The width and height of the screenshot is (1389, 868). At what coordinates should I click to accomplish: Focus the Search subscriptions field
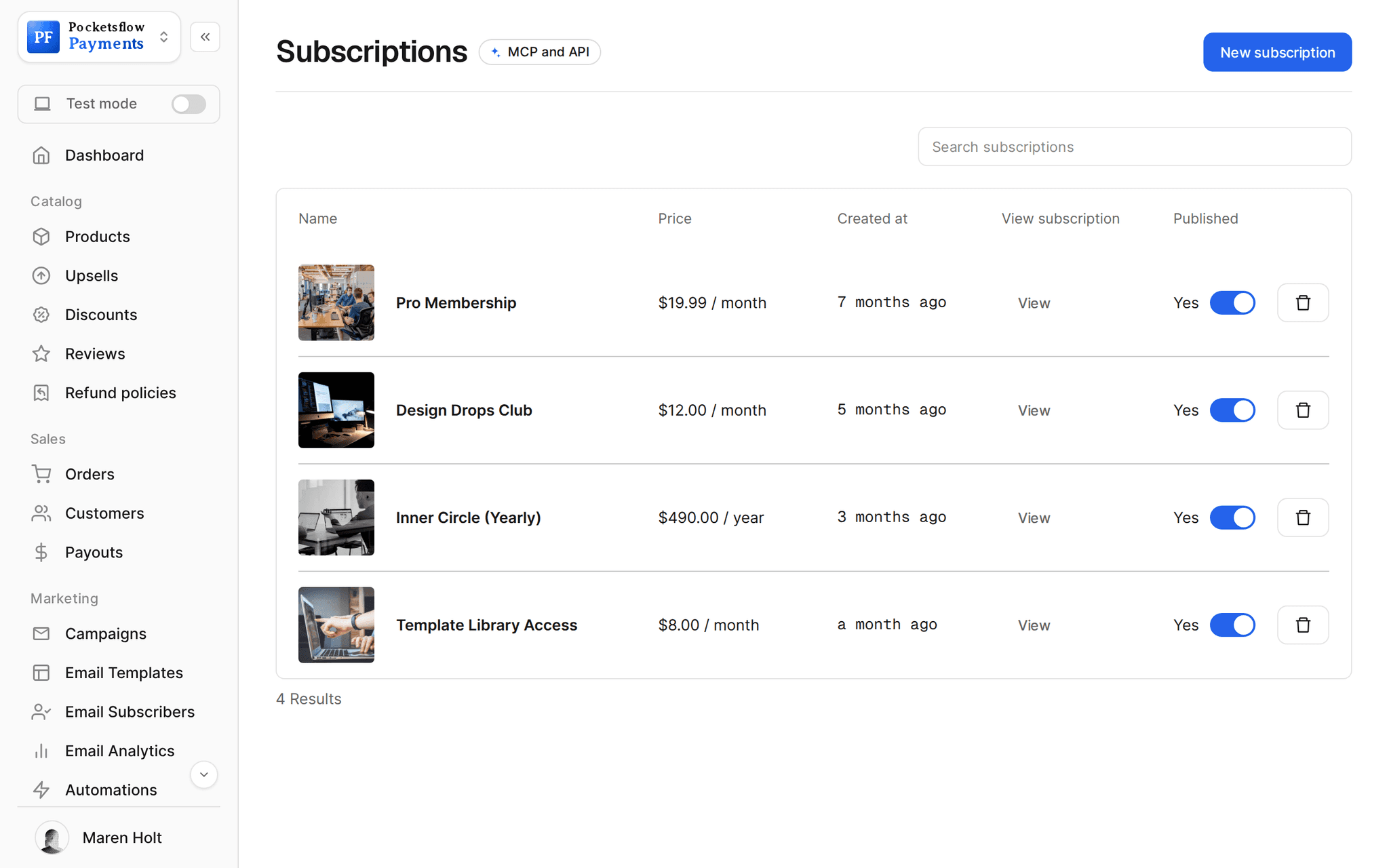[x=1135, y=146]
